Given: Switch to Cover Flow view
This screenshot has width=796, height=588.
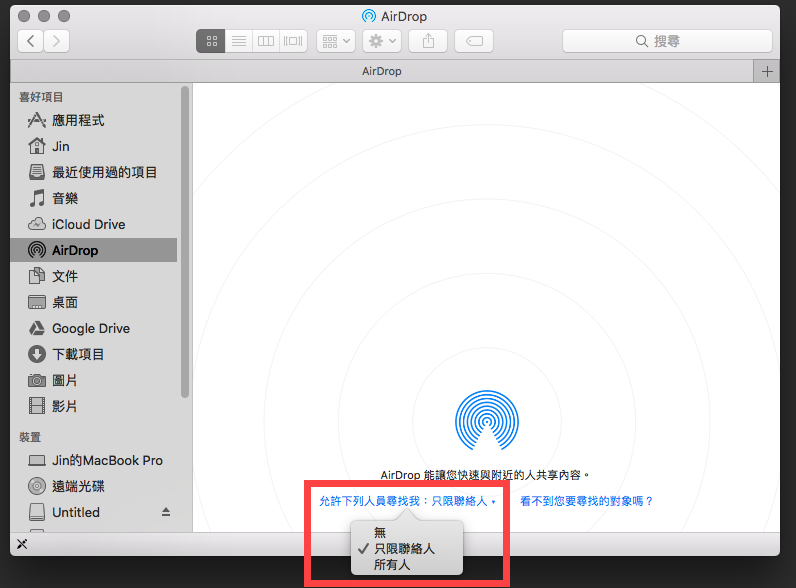Looking at the screenshot, I should coord(293,41).
